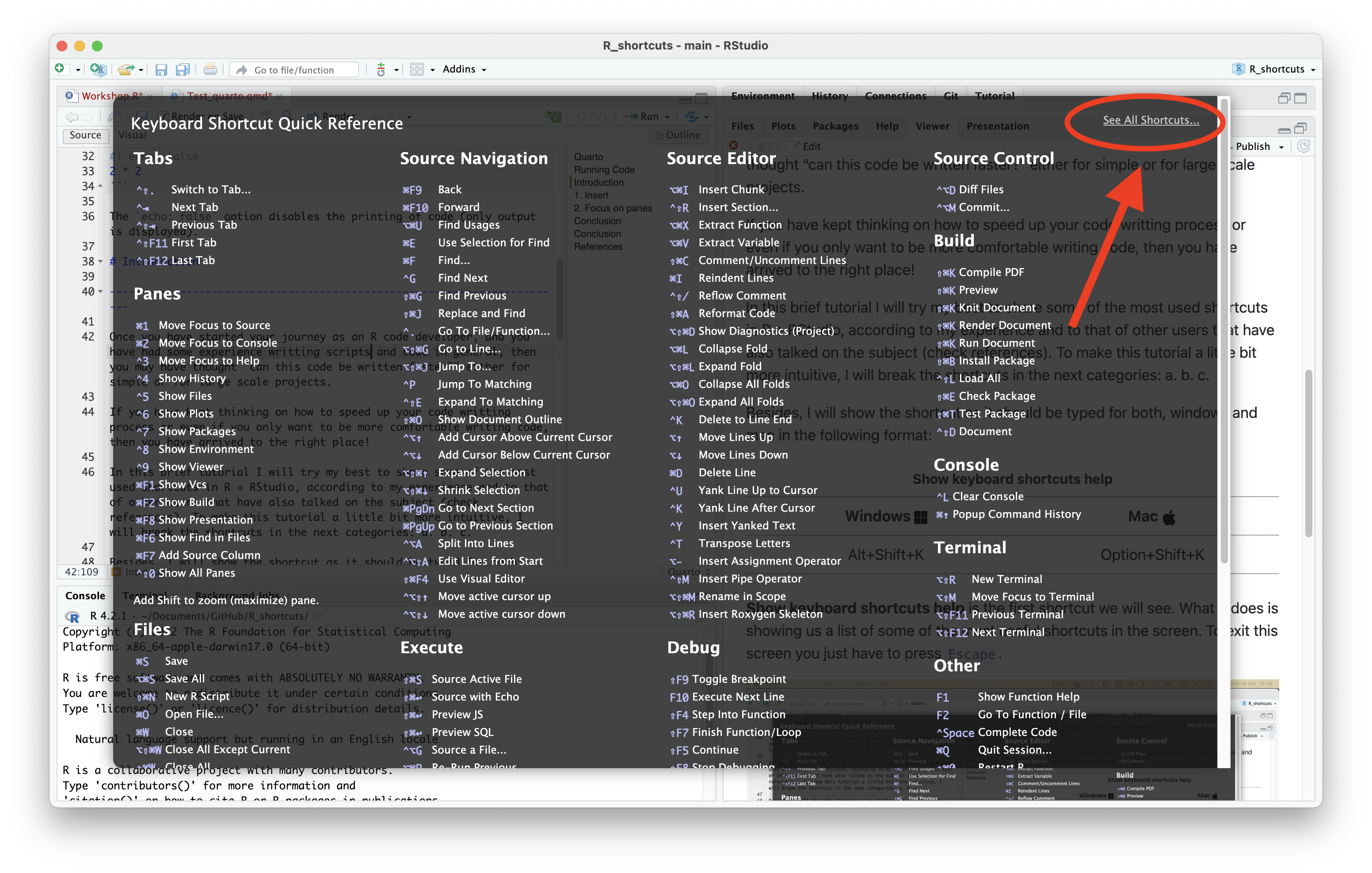Collapse the code fold arrow at line 34

100,186
